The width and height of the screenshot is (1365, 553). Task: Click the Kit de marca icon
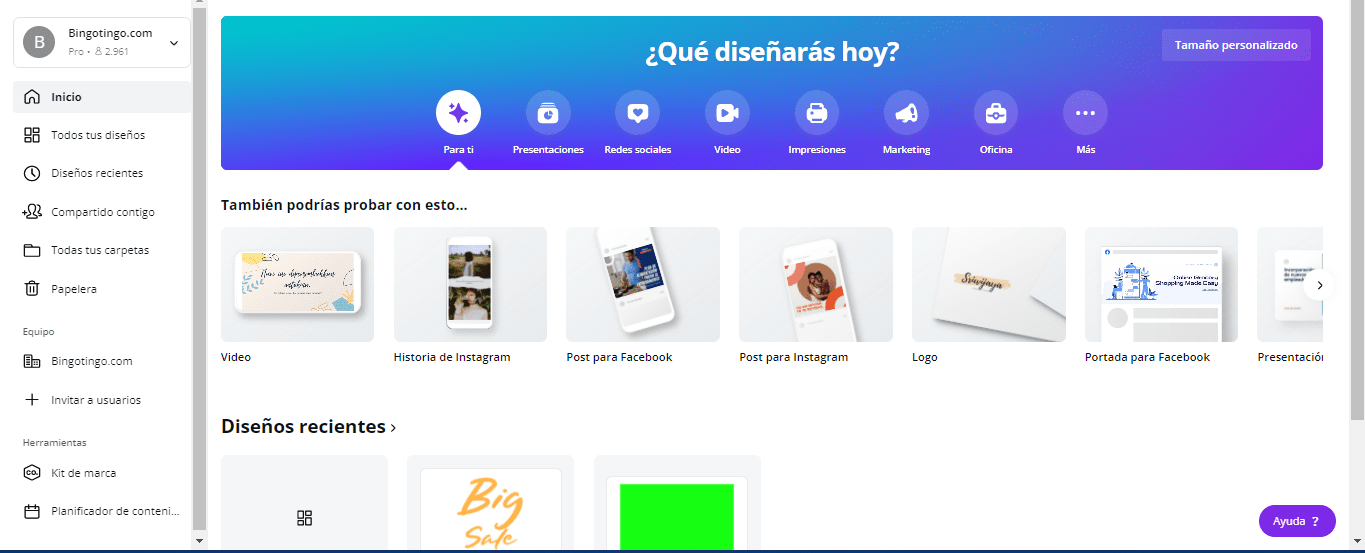(32, 473)
